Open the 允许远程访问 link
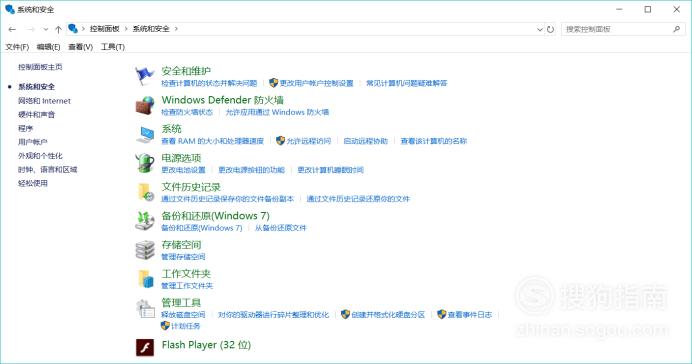 [308, 141]
